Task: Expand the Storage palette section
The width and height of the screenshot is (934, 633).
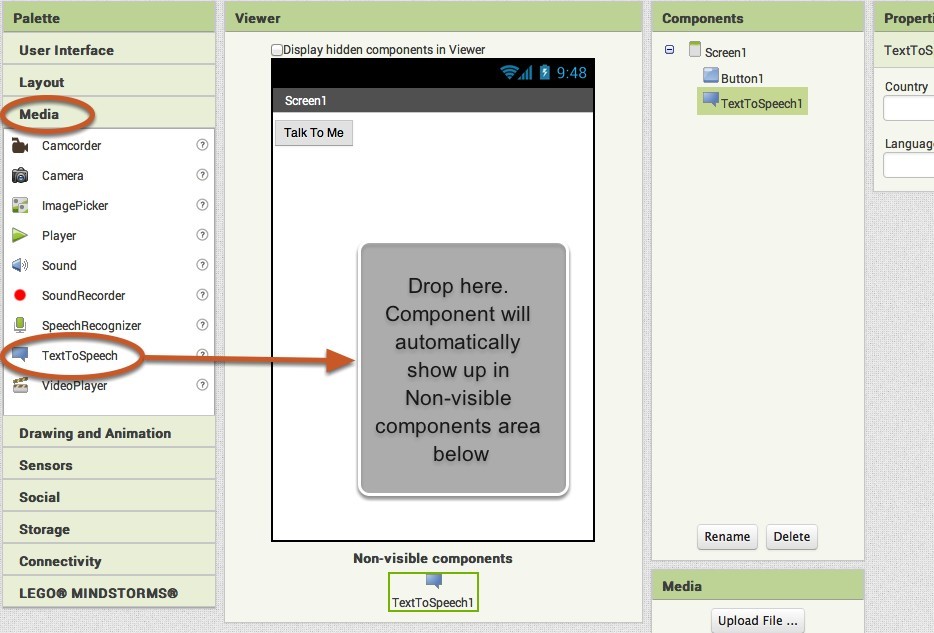Action: pyautogui.click(x=109, y=529)
